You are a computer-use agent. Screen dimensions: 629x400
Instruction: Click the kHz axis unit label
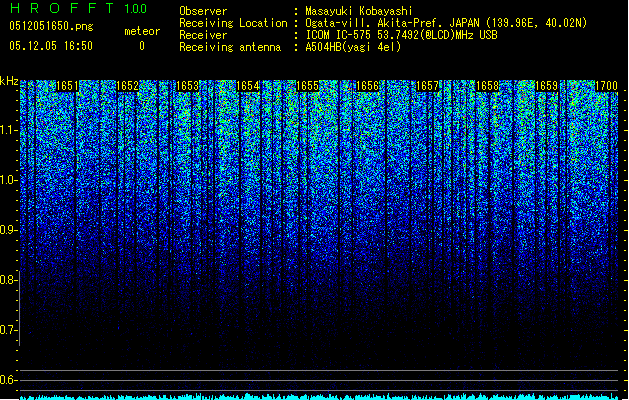click(x=9, y=81)
